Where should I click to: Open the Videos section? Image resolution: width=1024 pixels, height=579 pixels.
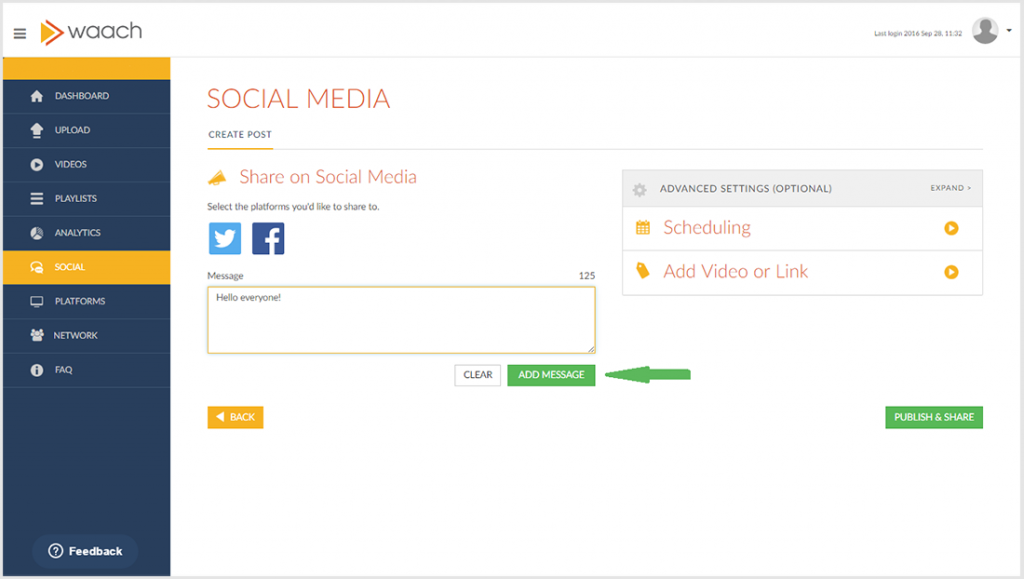[x=86, y=164]
